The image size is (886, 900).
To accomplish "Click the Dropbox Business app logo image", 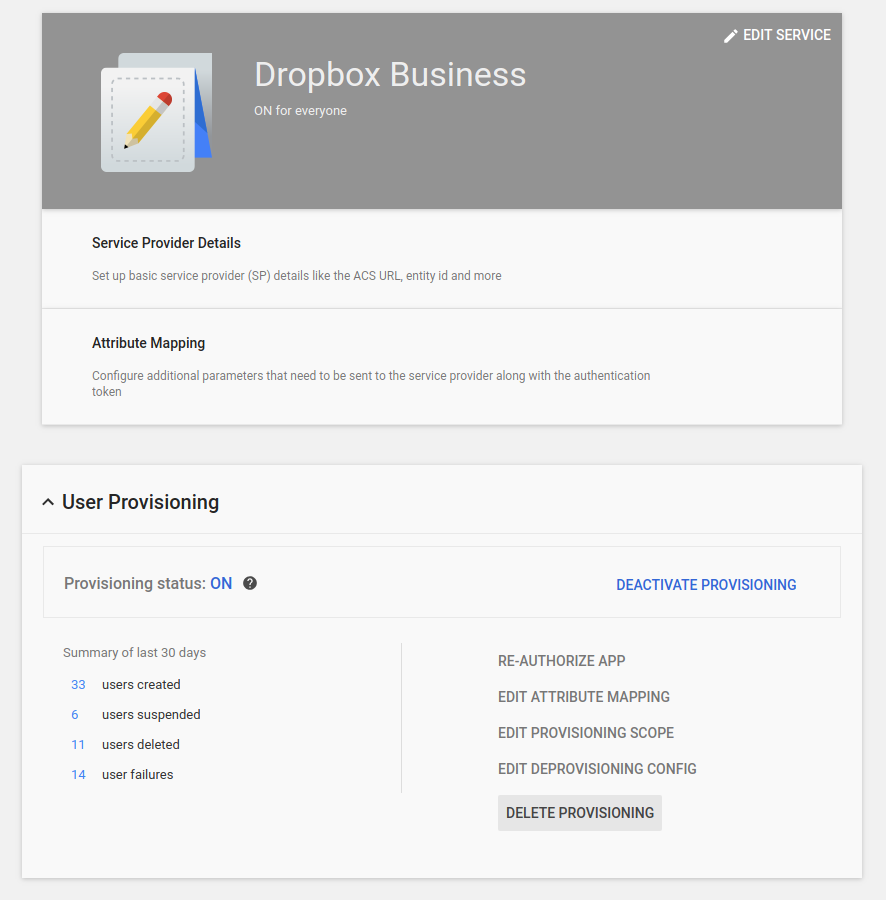I will 157,112.
